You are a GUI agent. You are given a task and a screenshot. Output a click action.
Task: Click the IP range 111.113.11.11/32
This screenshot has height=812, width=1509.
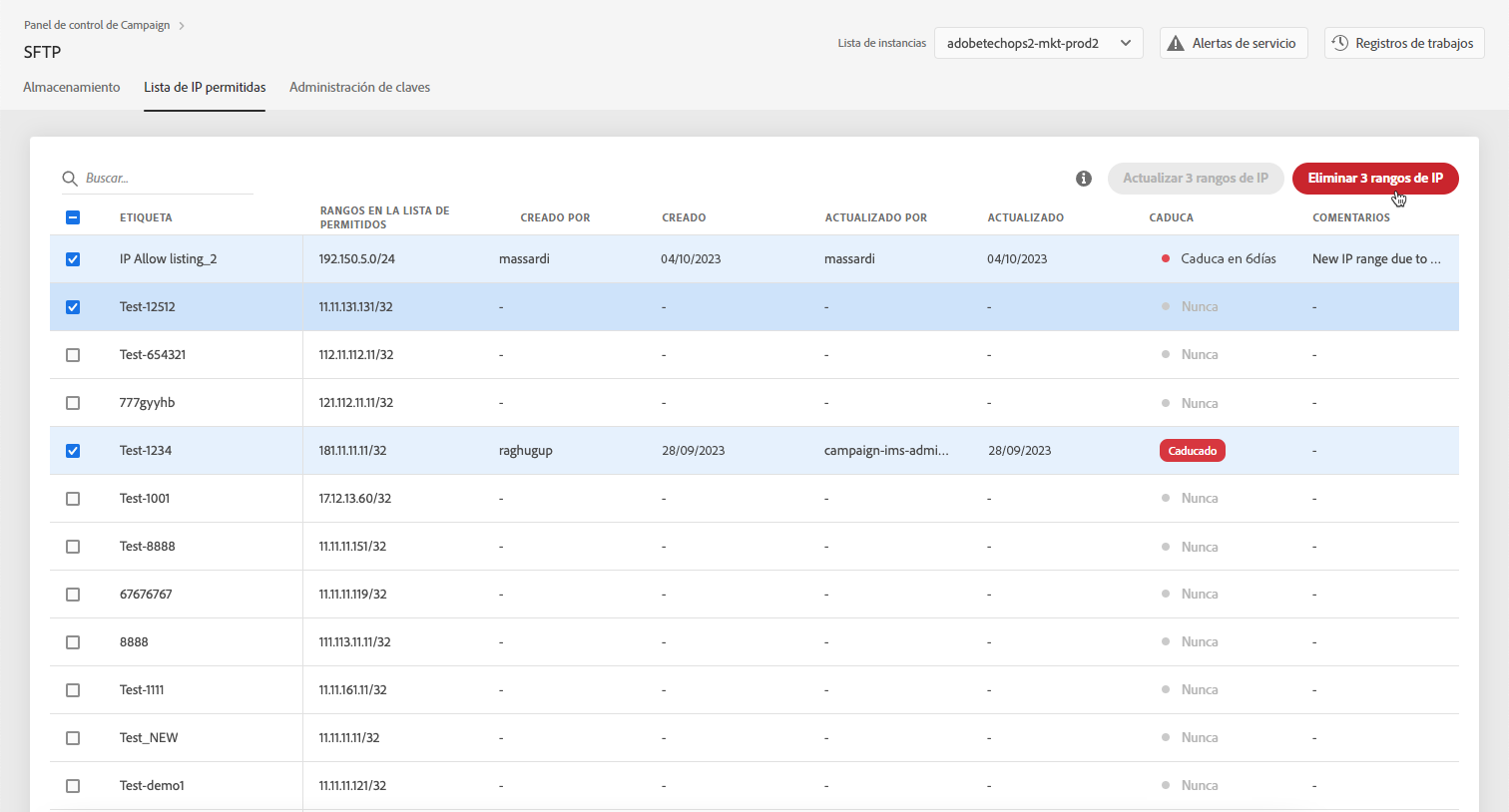coord(354,642)
